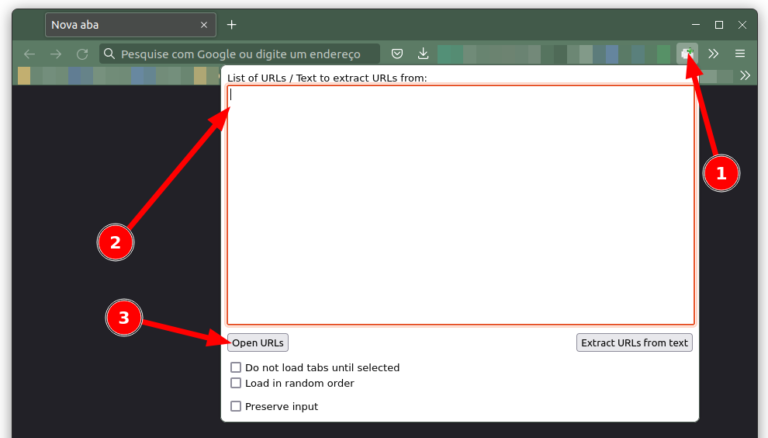Check the Load in random order box
The width and height of the screenshot is (768, 438).
[236, 383]
